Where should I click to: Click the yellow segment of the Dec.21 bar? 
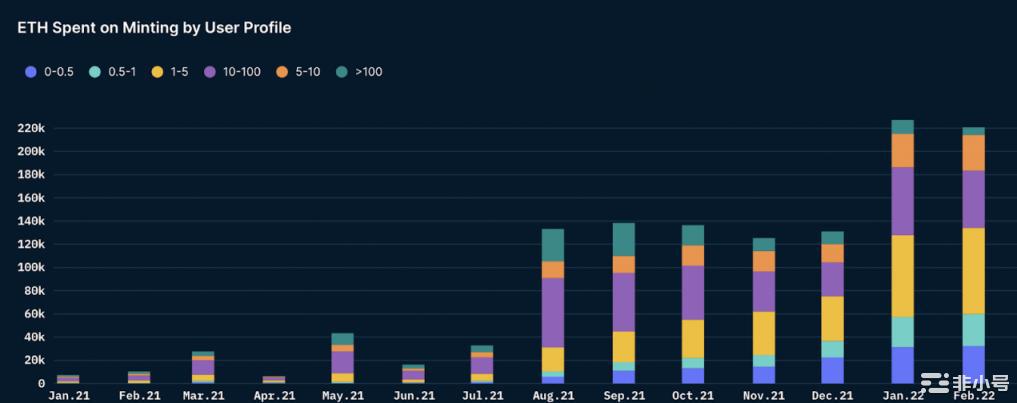[x=833, y=318]
